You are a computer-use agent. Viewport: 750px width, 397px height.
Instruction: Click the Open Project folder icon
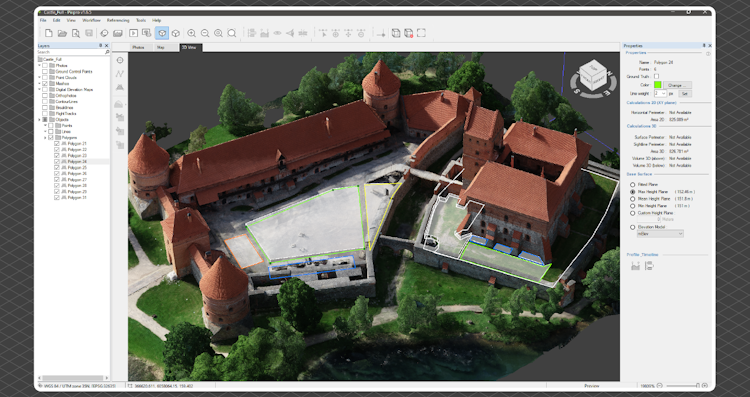point(62,33)
